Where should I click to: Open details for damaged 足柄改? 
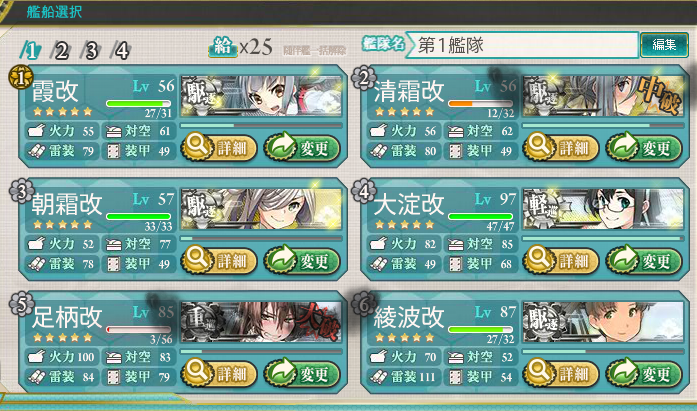219,373
